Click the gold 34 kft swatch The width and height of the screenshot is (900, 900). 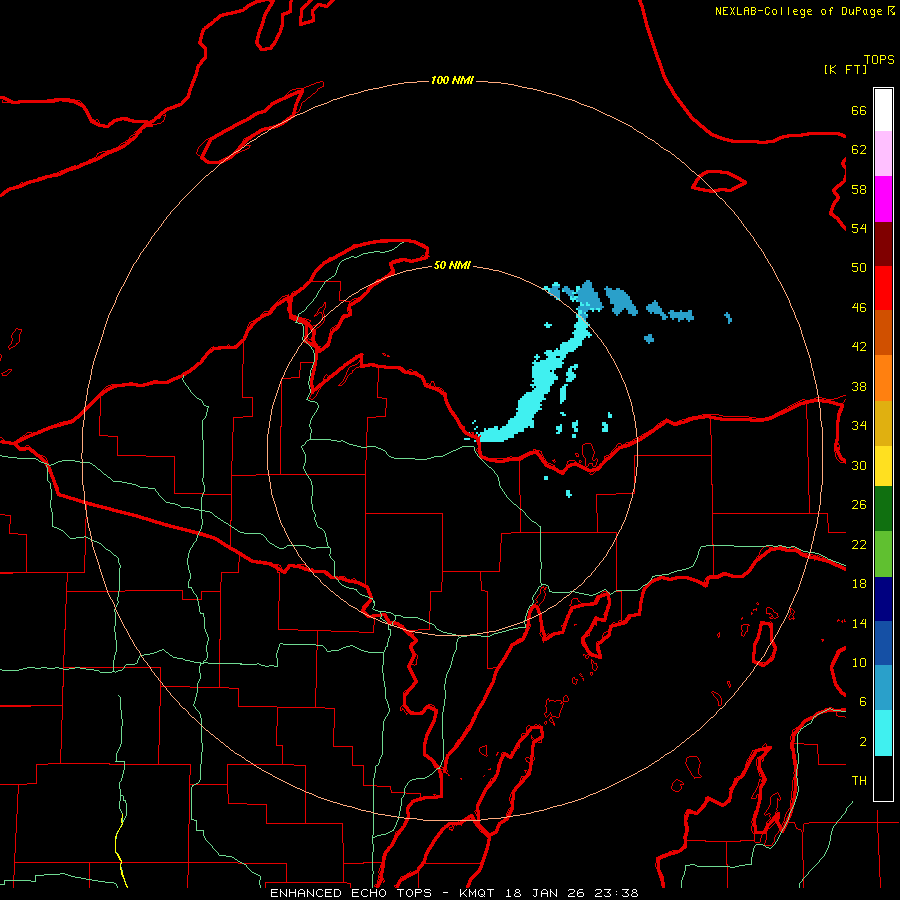click(x=883, y=423)
